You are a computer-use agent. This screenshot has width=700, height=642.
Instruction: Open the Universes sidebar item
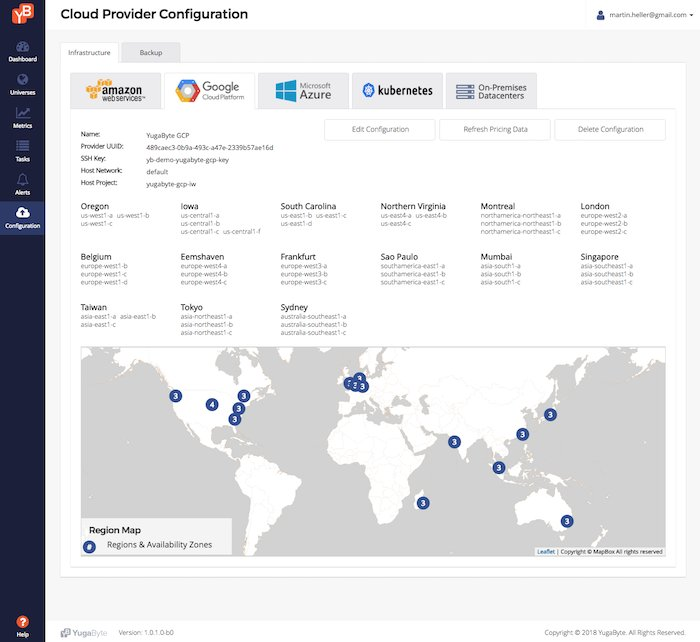(22, 84)
